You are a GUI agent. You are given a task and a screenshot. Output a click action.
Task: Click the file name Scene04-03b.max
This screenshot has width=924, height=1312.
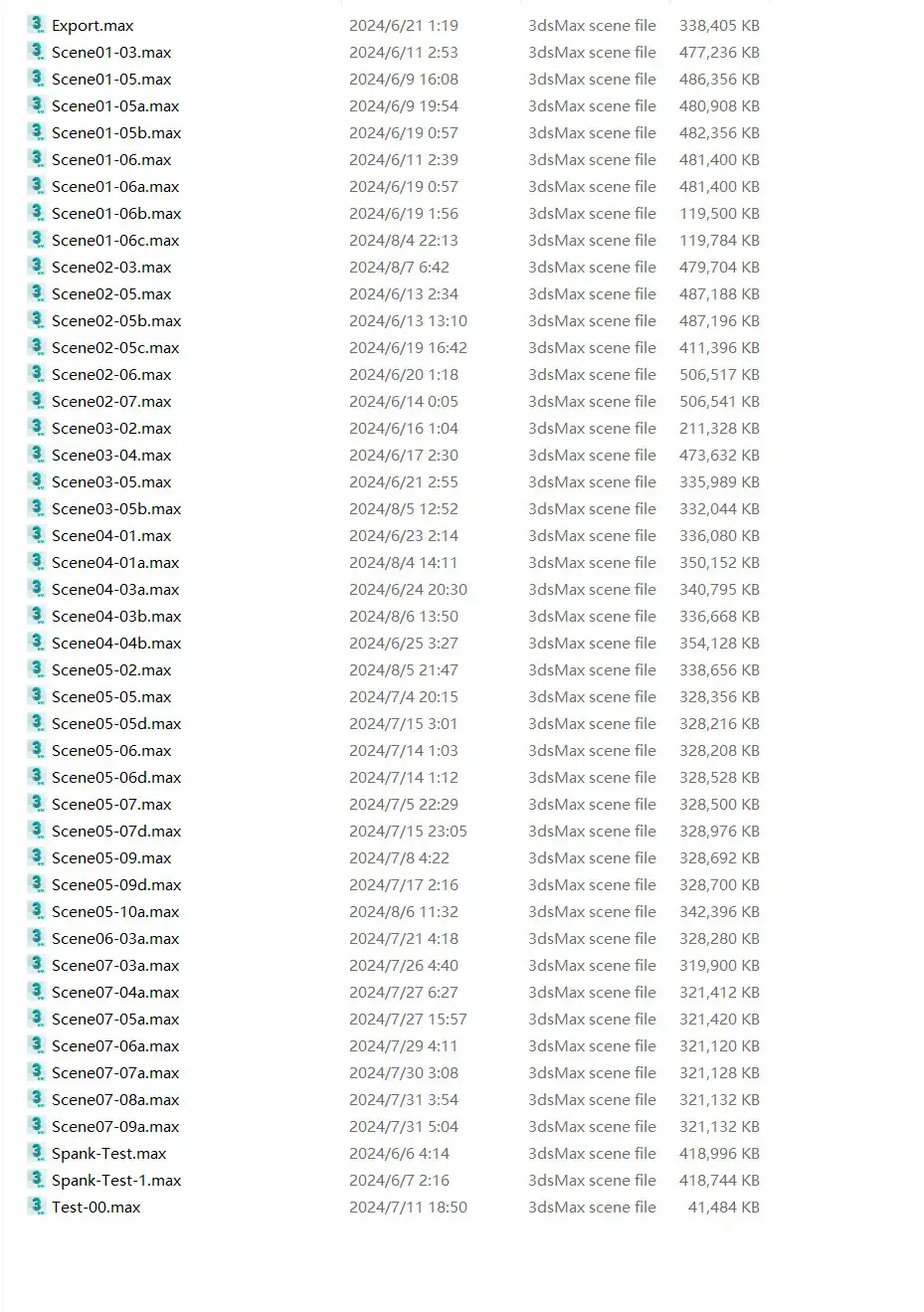[x=116, y=617]
